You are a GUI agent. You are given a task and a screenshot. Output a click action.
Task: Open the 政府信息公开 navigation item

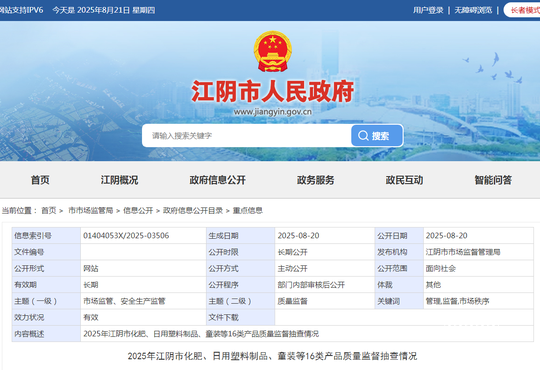[x=217, y=180]
